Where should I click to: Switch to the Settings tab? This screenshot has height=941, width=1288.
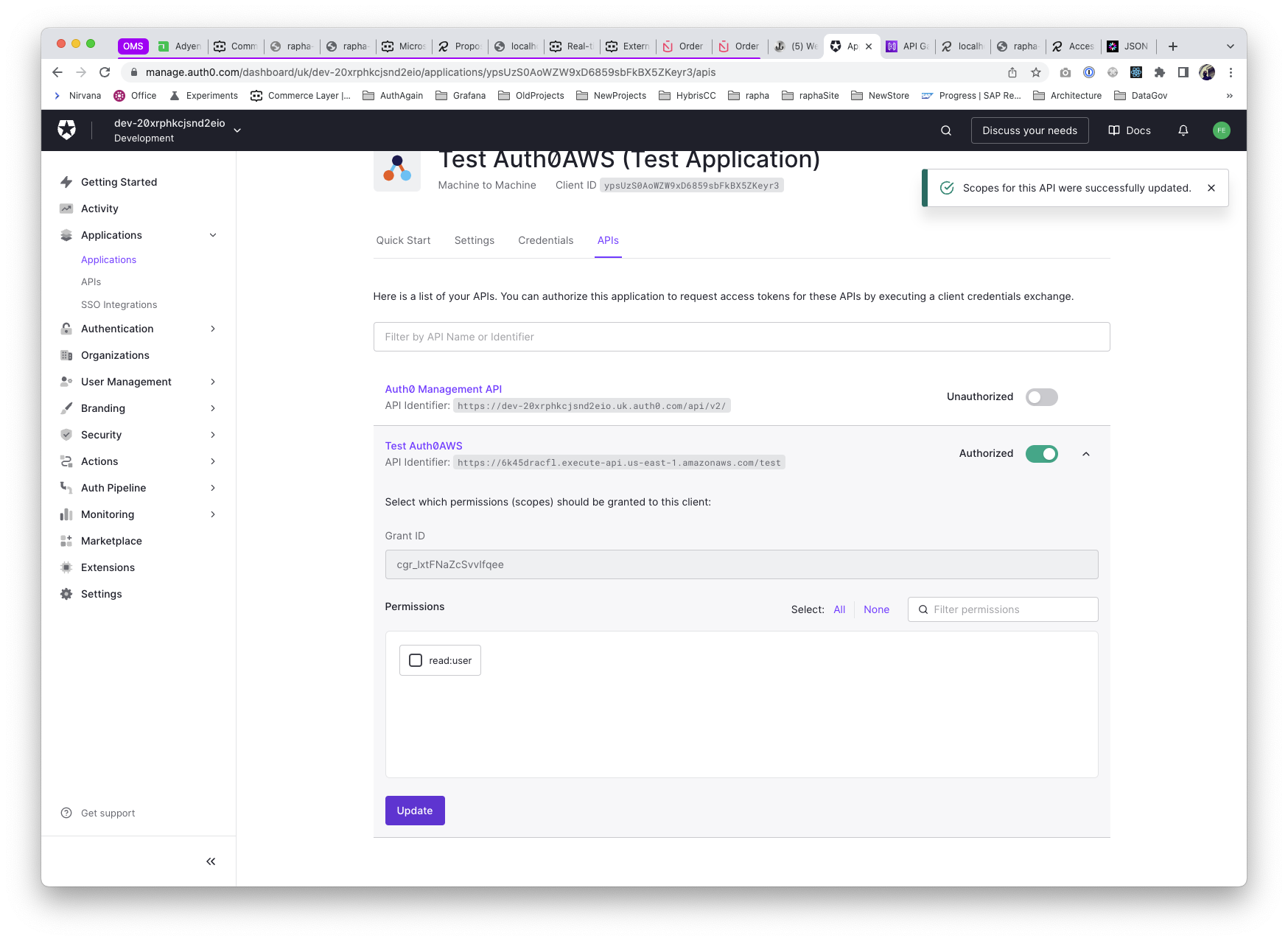click(x=474, y=240)
